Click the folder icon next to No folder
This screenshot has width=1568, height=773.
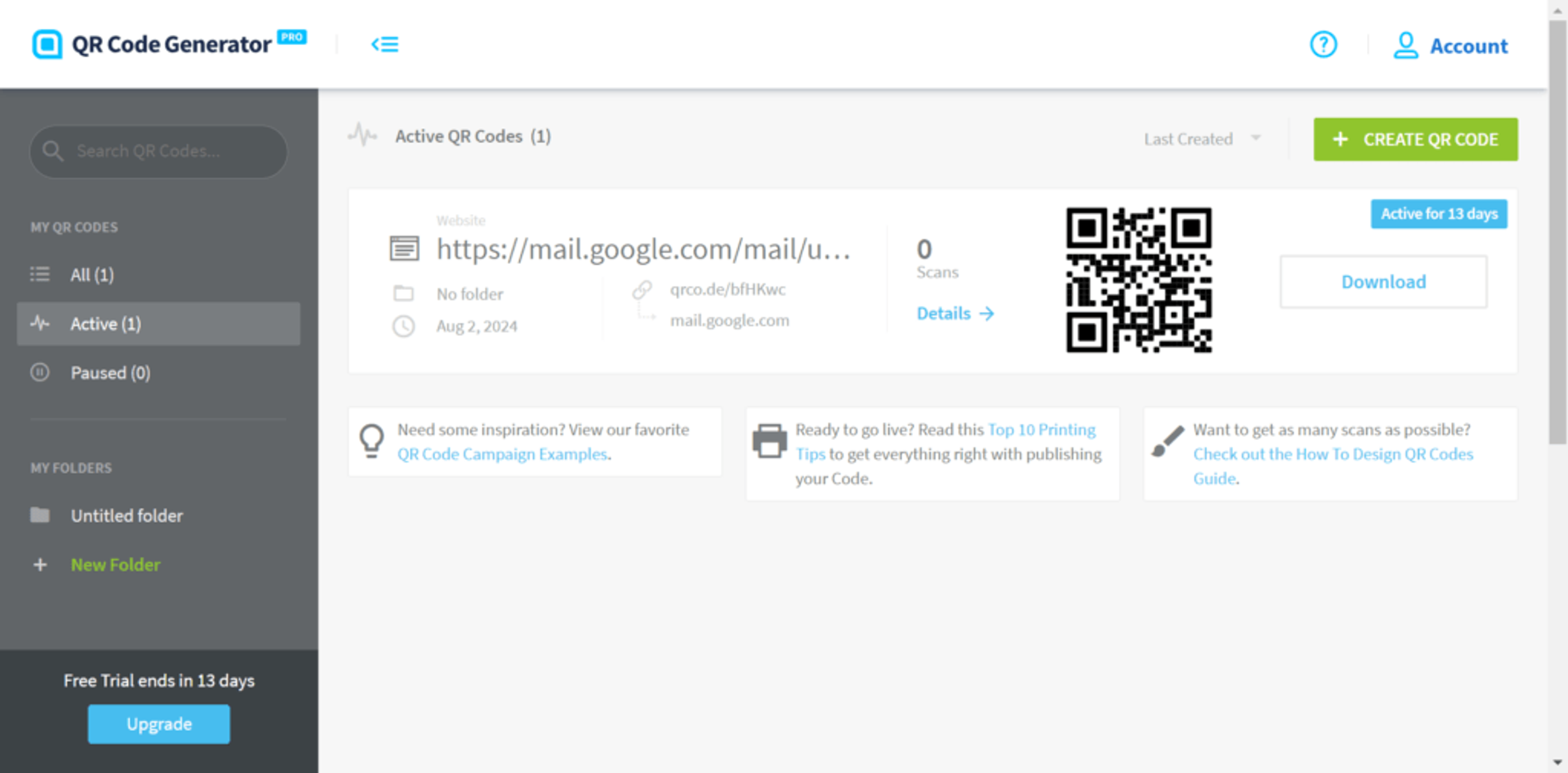[x=403, y=294]
